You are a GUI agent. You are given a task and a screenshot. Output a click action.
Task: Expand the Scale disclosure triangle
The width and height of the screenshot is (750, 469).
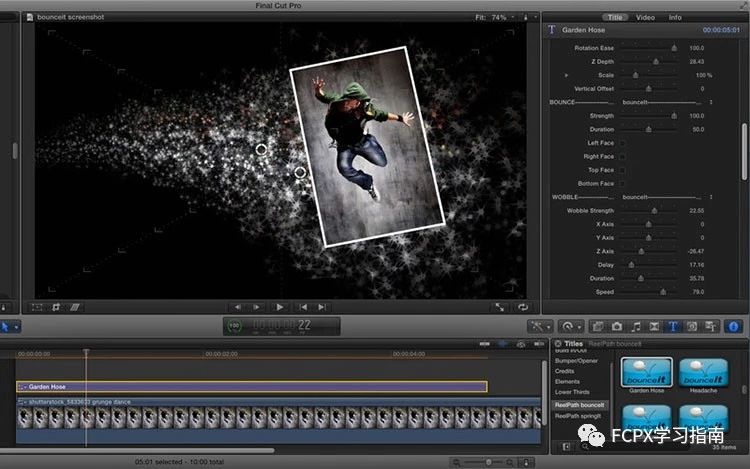[566, 75]
